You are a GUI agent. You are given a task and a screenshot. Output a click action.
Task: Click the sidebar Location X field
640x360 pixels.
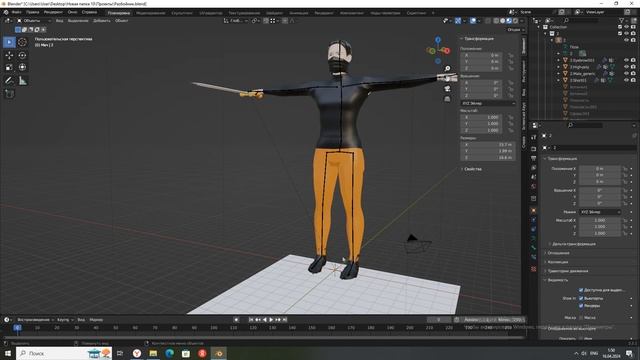point(482,55)
